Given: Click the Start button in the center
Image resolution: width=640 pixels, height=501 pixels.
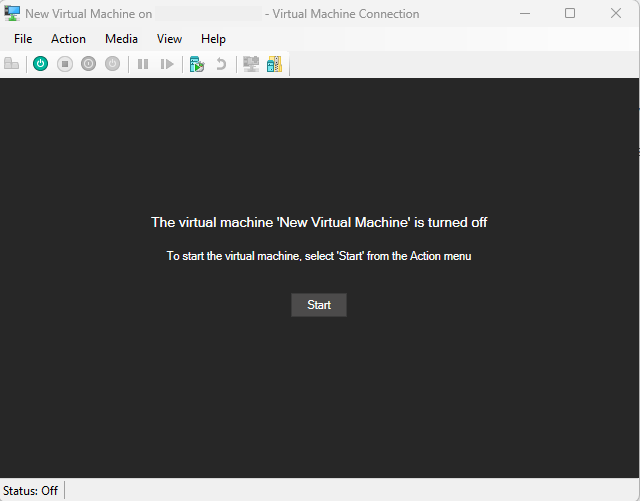Looking at the screenshot, I should 319,305.
